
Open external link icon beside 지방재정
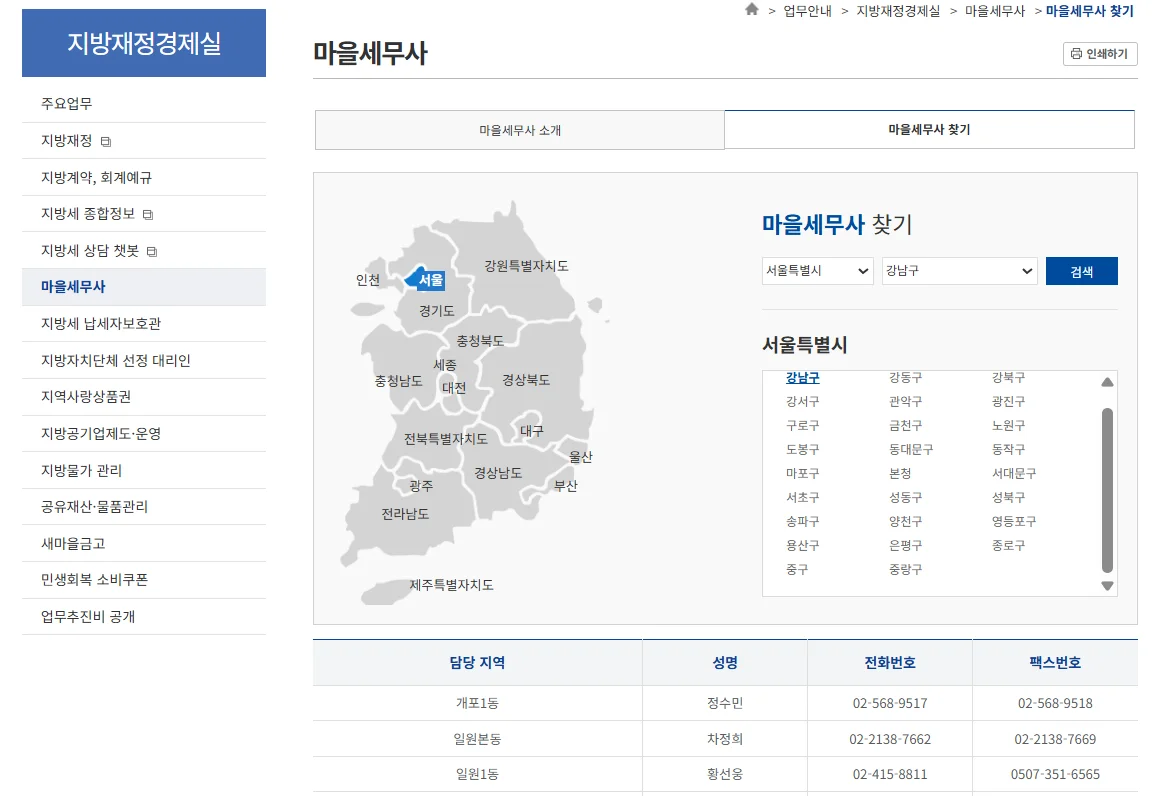pyautogui.click(x=106, y=142)
